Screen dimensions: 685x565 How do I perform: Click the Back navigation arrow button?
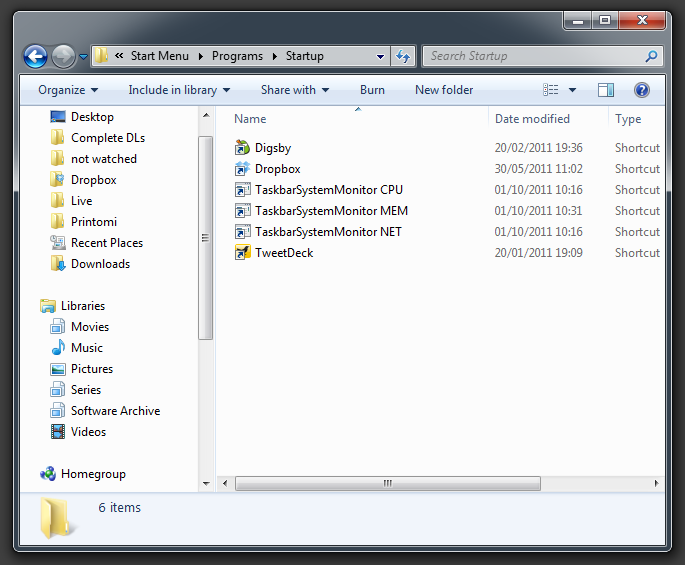[x=36, y=57]
